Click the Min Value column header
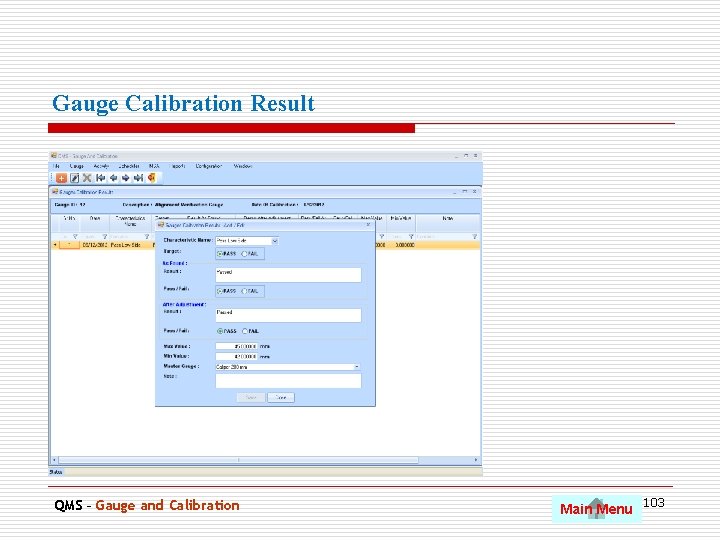Viewport: 720px width, 540px height. pyautogui.click(x=401, y=223)
